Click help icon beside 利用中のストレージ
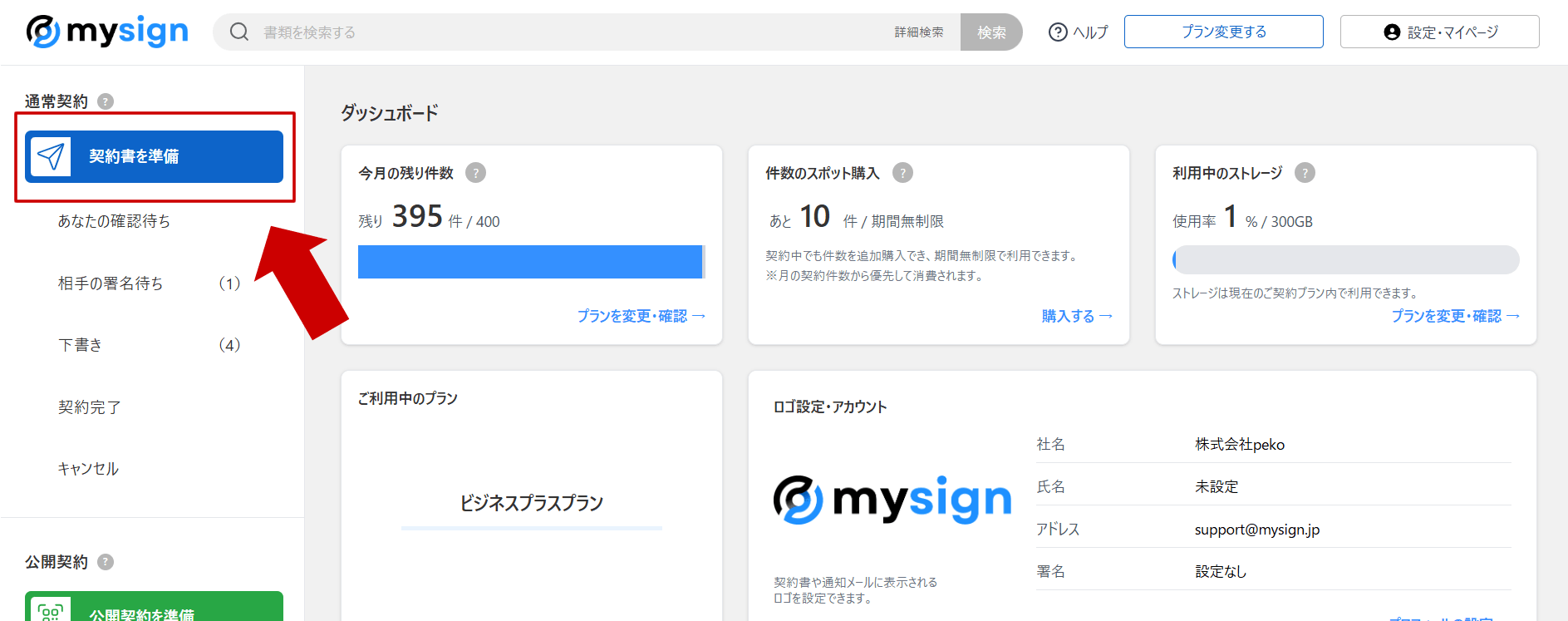 [1305, 173]
